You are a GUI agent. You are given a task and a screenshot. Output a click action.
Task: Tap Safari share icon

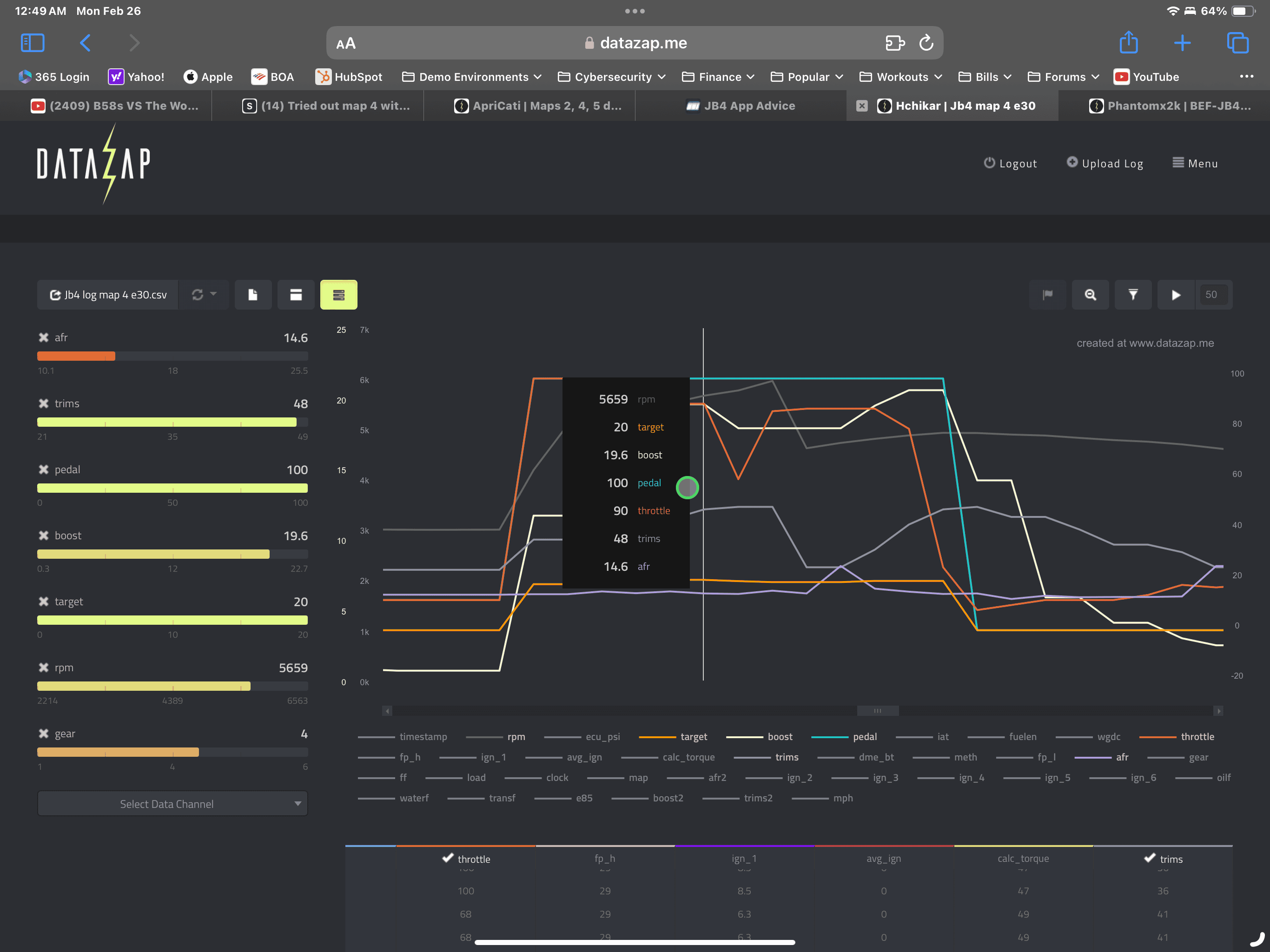[1128, 42]
